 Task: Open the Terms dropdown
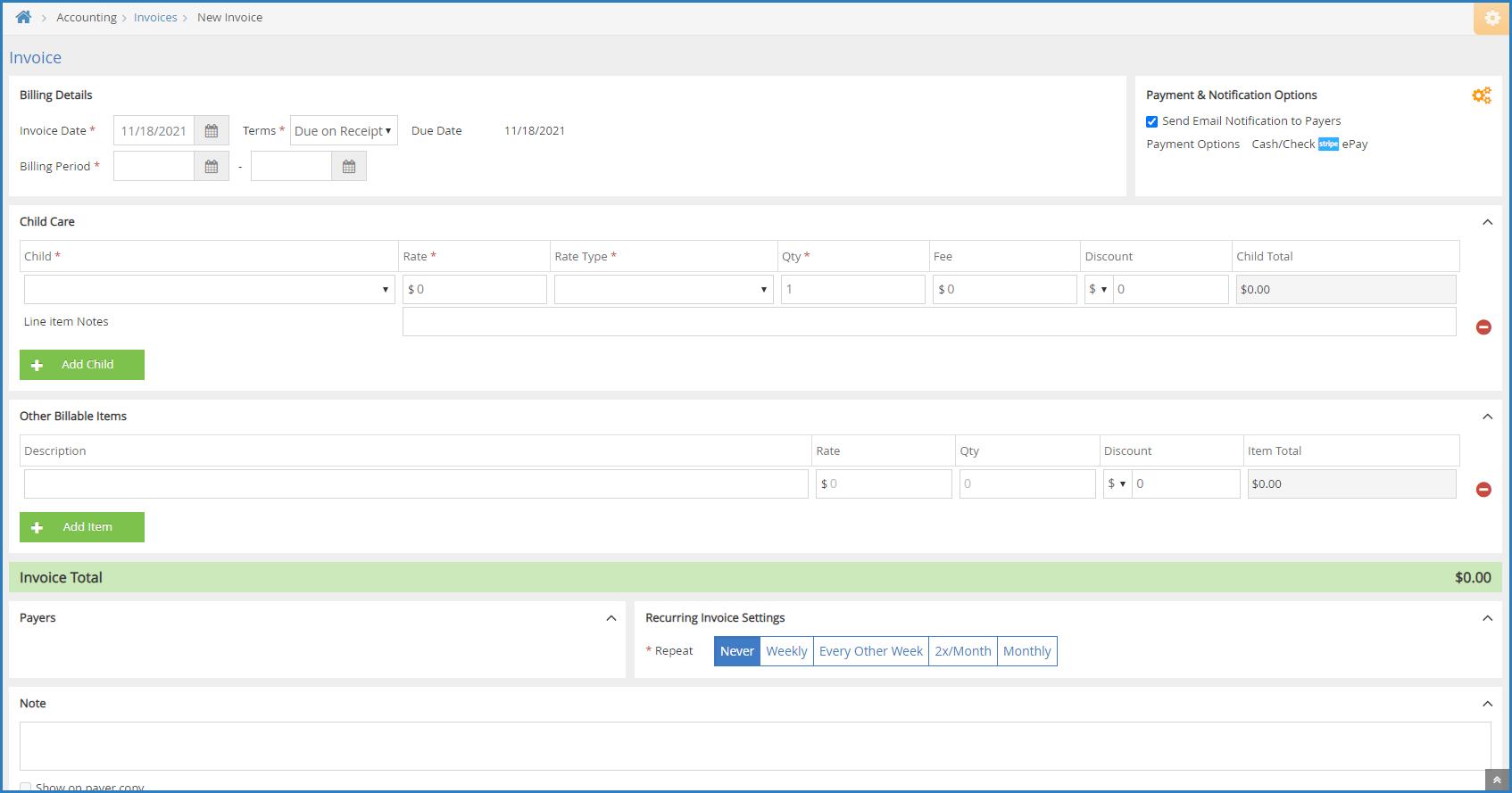[x=344, y=131]
